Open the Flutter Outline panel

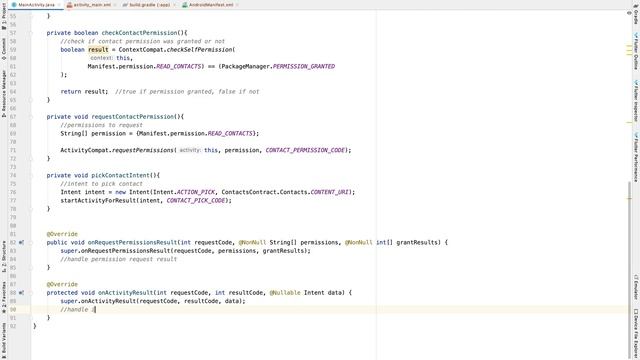(636, 51)
